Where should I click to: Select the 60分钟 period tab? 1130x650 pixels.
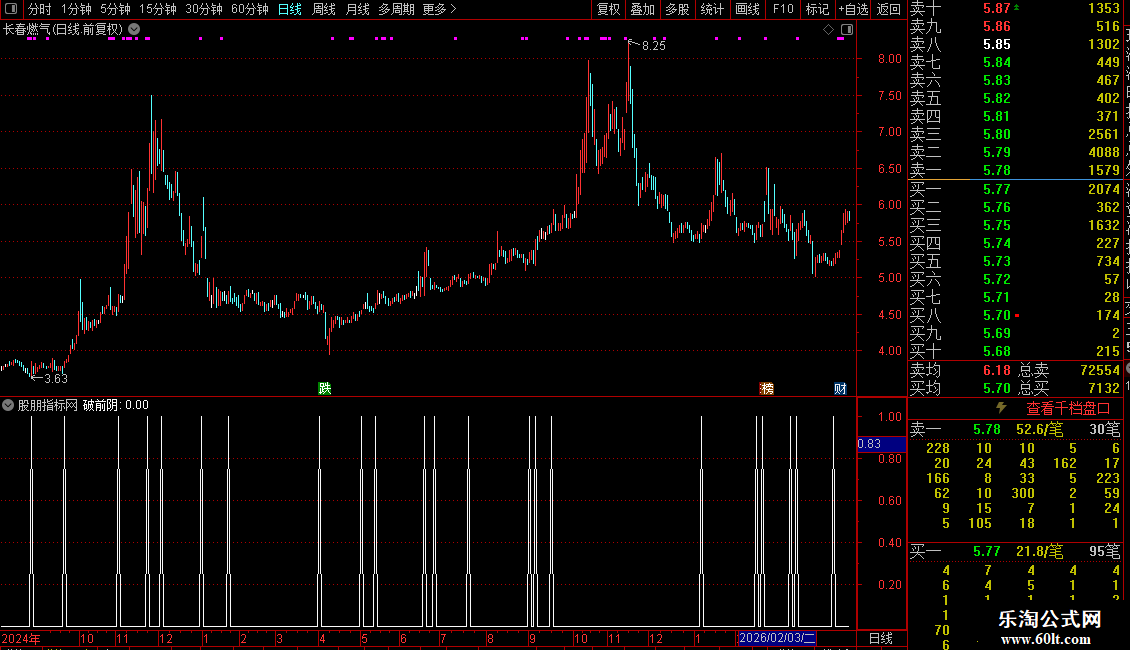pos(250,9)
